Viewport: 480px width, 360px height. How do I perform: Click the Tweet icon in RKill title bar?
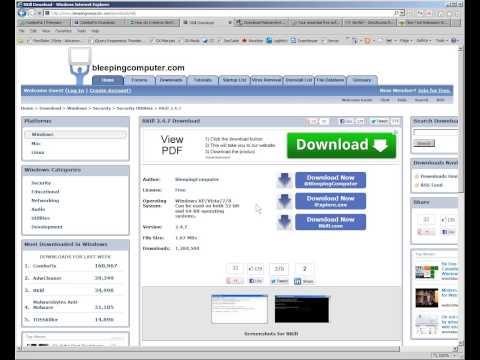tap(379, 121)
